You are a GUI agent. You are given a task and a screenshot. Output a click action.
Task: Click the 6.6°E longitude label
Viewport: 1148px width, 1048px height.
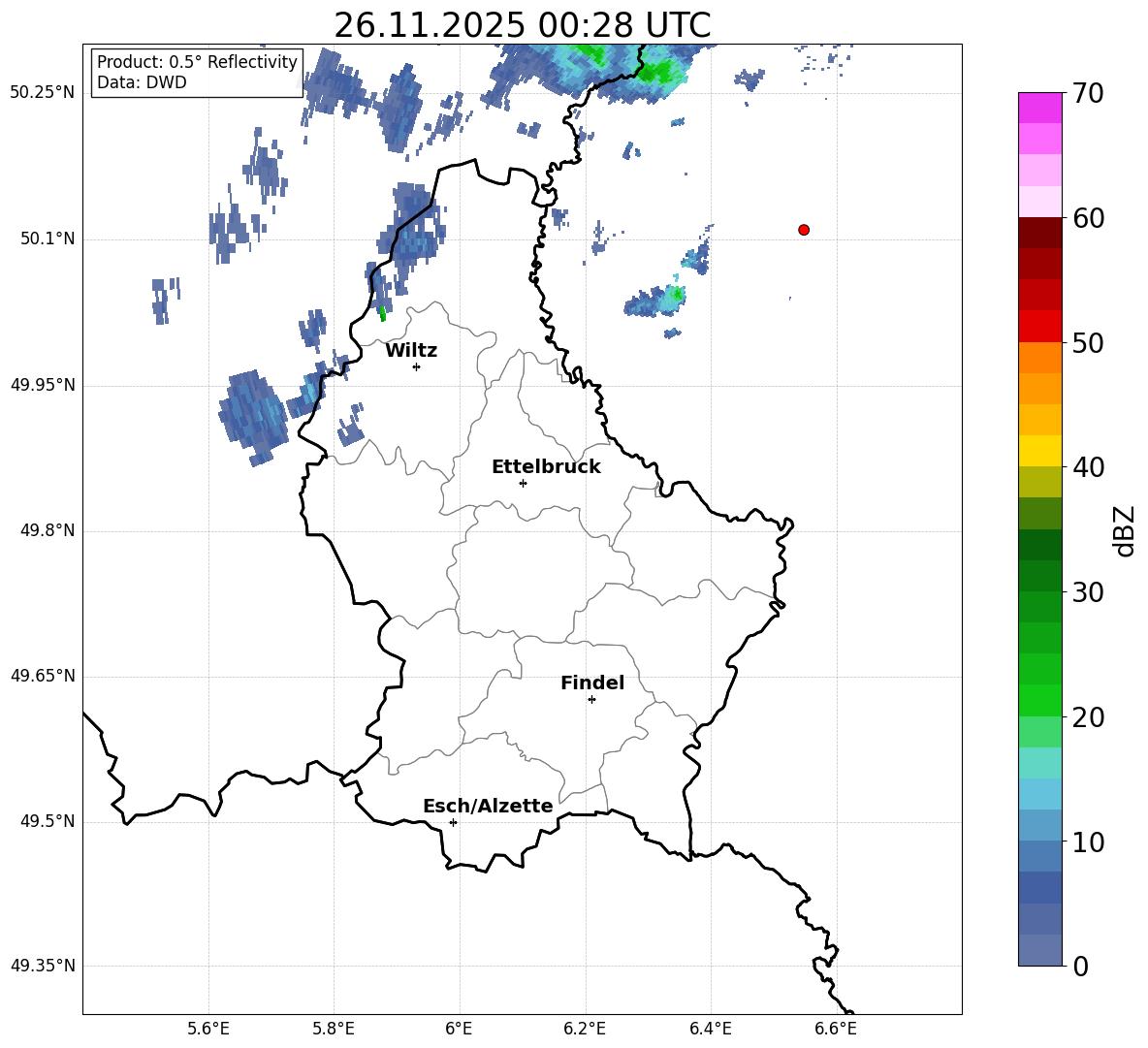(836, 1029)
